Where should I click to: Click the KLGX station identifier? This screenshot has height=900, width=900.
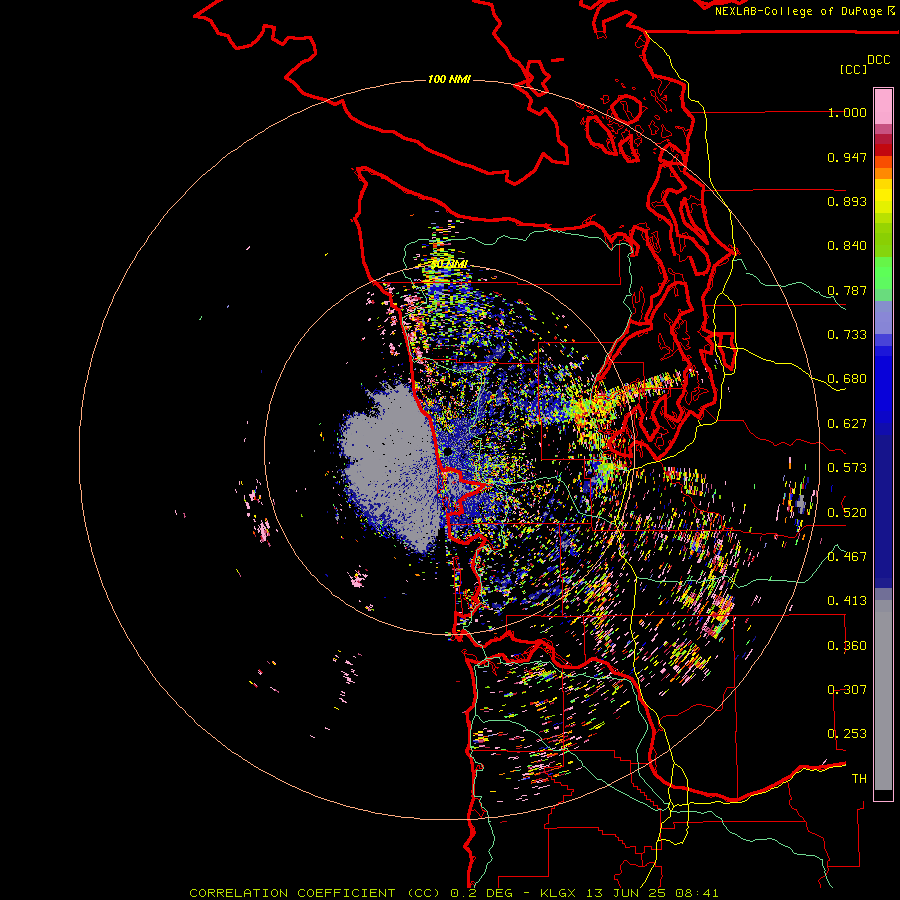(x=558, y=893)
